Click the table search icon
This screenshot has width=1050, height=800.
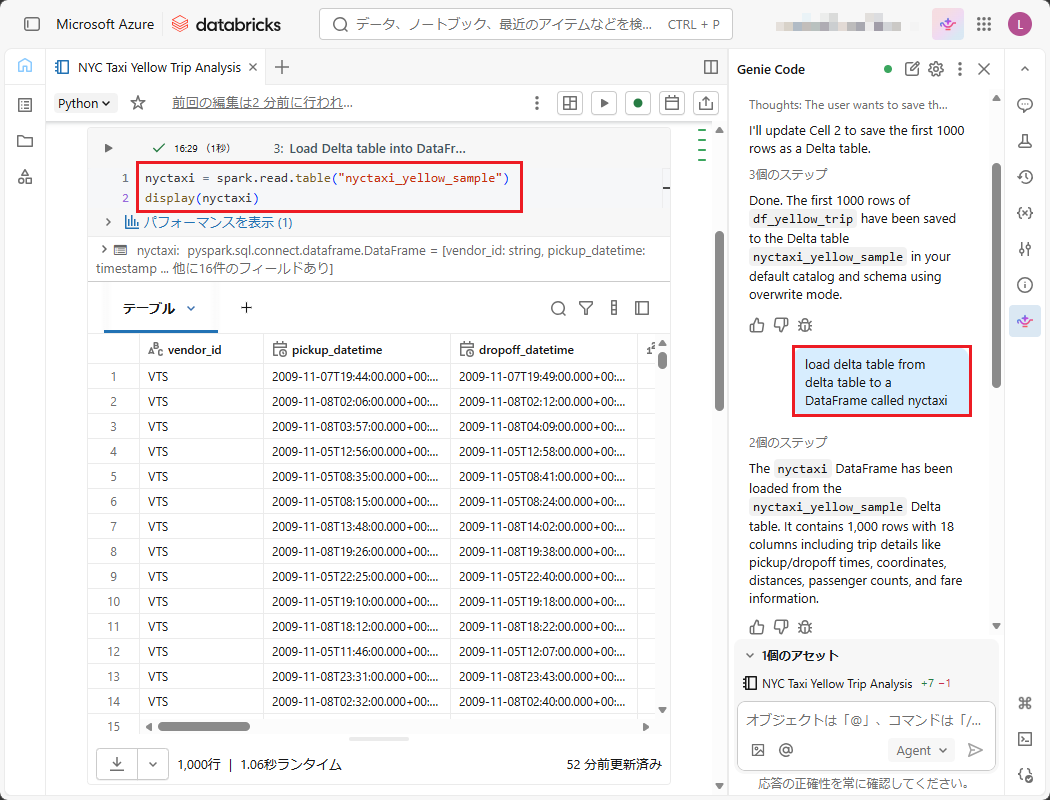[x=559, y=308]
